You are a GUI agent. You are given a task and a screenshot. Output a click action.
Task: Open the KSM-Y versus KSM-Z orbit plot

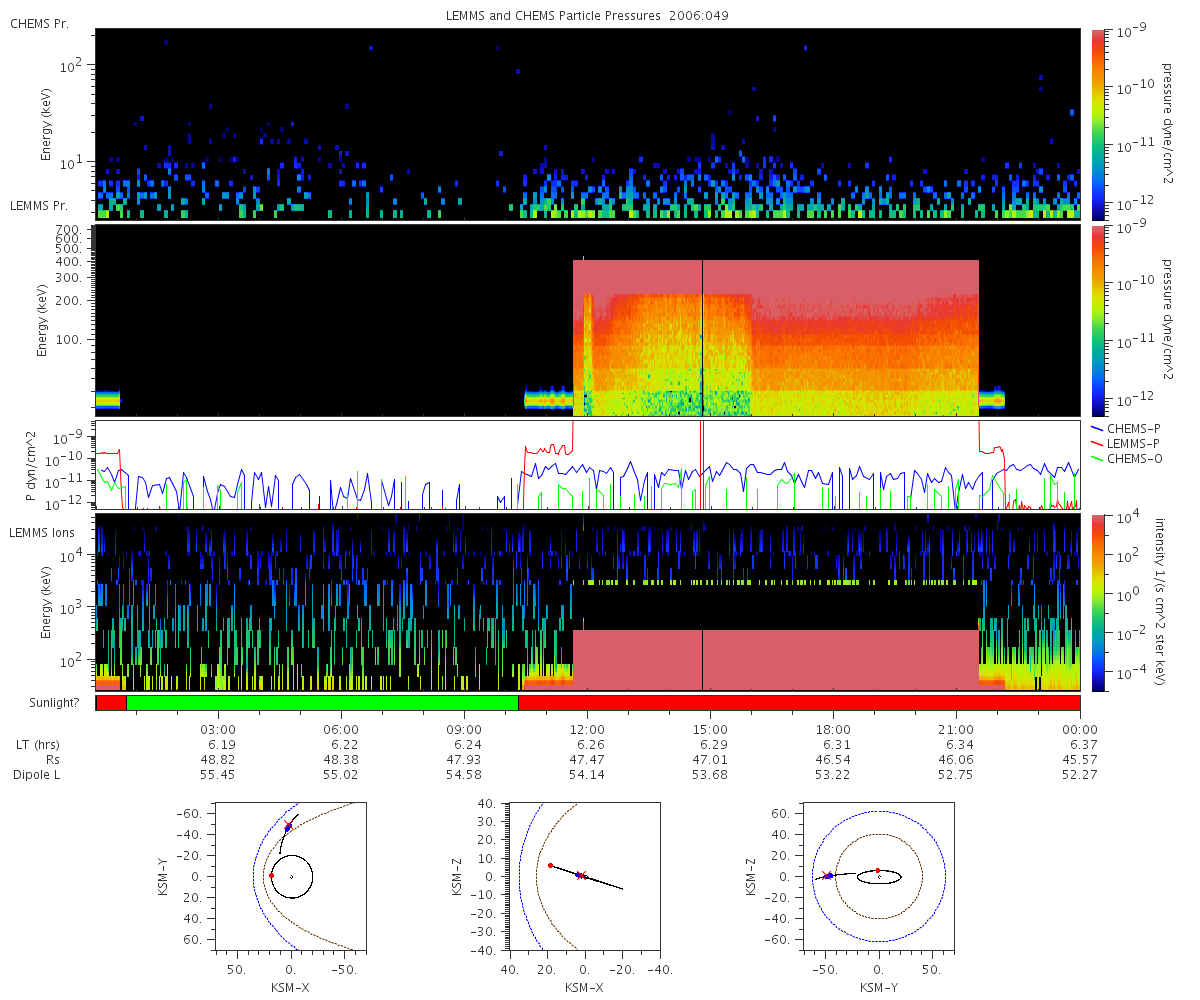click(878, 876)
